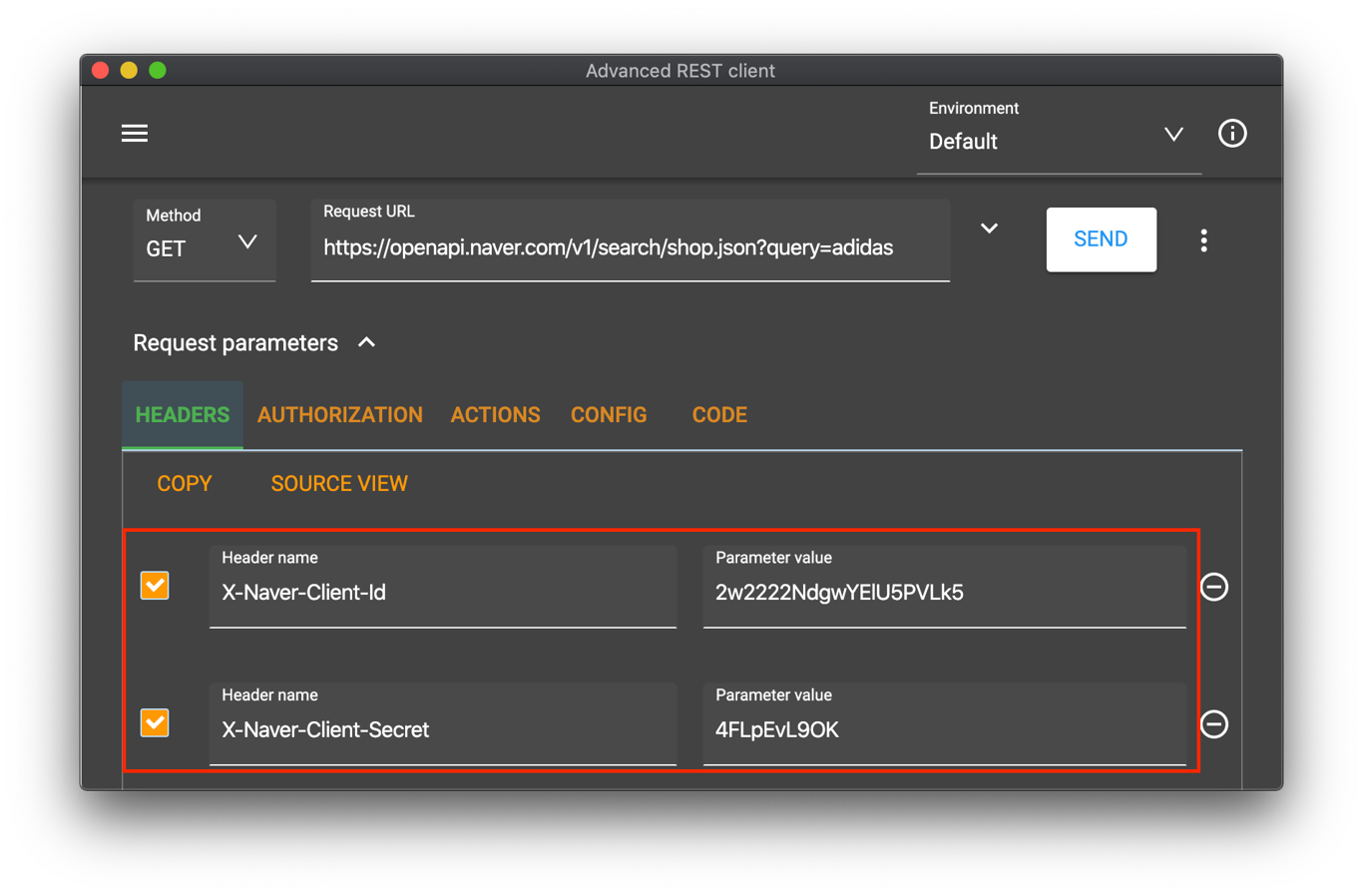Select the Advanced REST client window title
Screen dimensions: 1363x896
681,71
